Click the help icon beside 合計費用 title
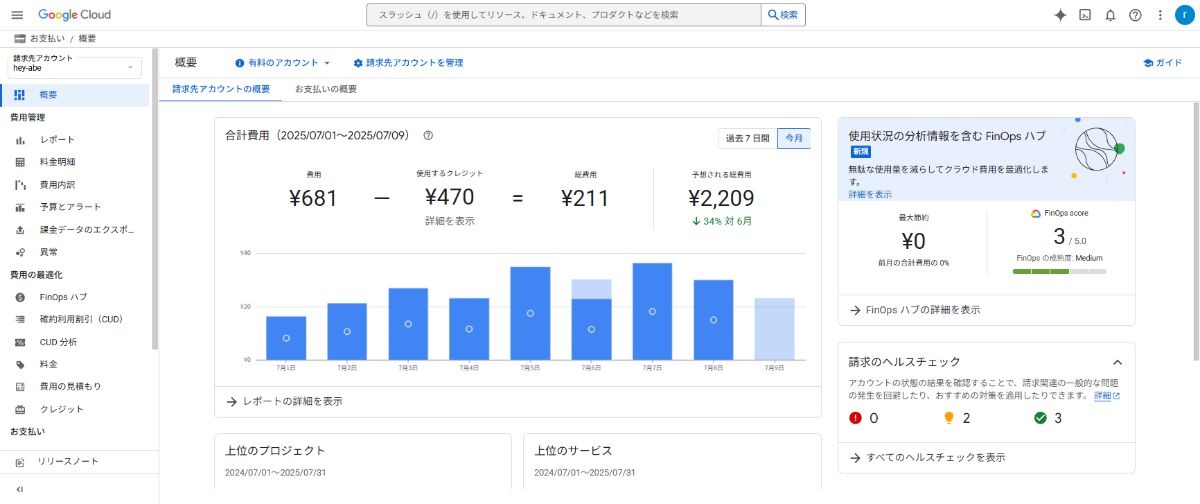The image size is (1200, 504). tap(428, 135)
